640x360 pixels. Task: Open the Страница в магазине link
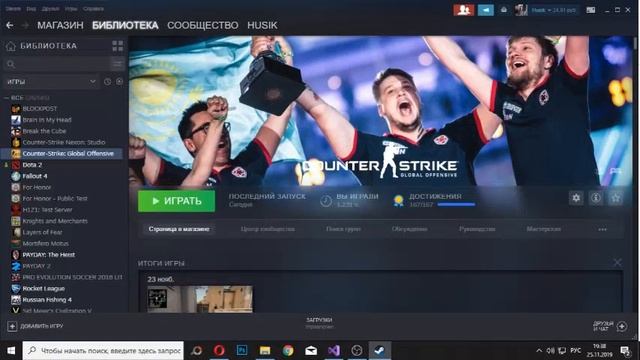click(179, 229)
